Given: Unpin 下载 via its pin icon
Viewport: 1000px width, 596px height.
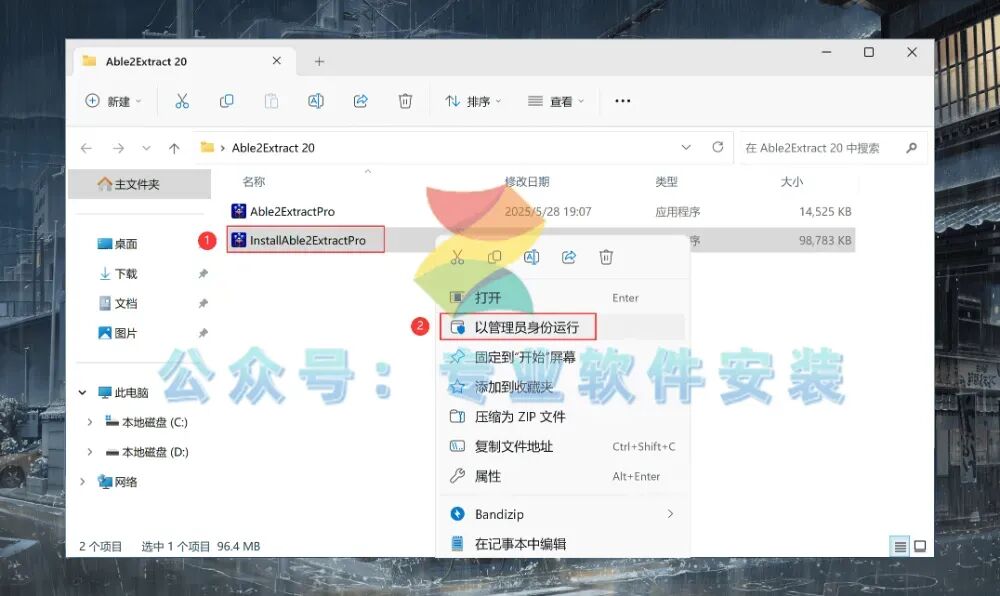Looking at the screenshot, I should [x=203, y=273].
